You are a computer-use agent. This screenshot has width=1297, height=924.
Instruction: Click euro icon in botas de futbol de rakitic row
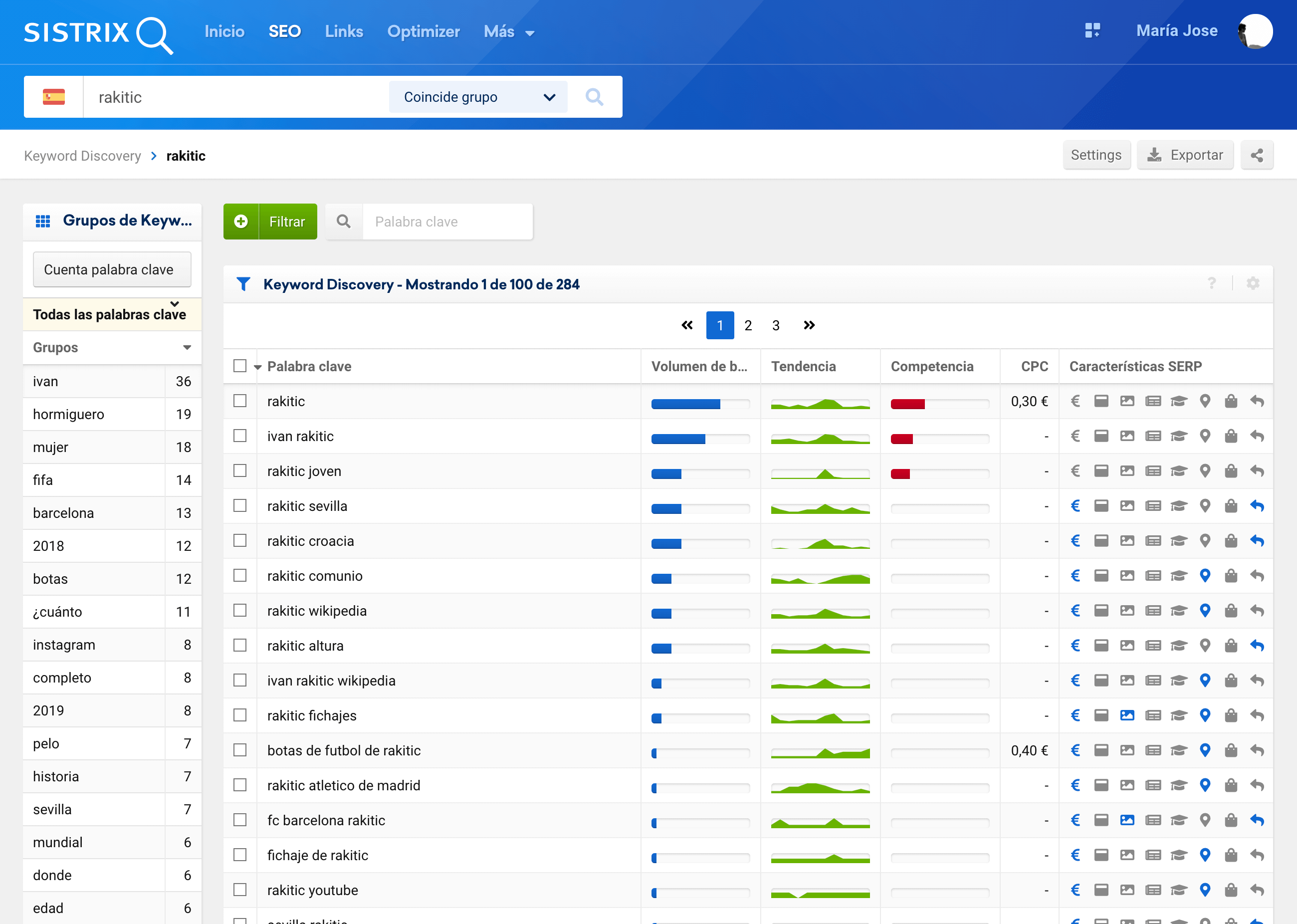[1075, 750]
